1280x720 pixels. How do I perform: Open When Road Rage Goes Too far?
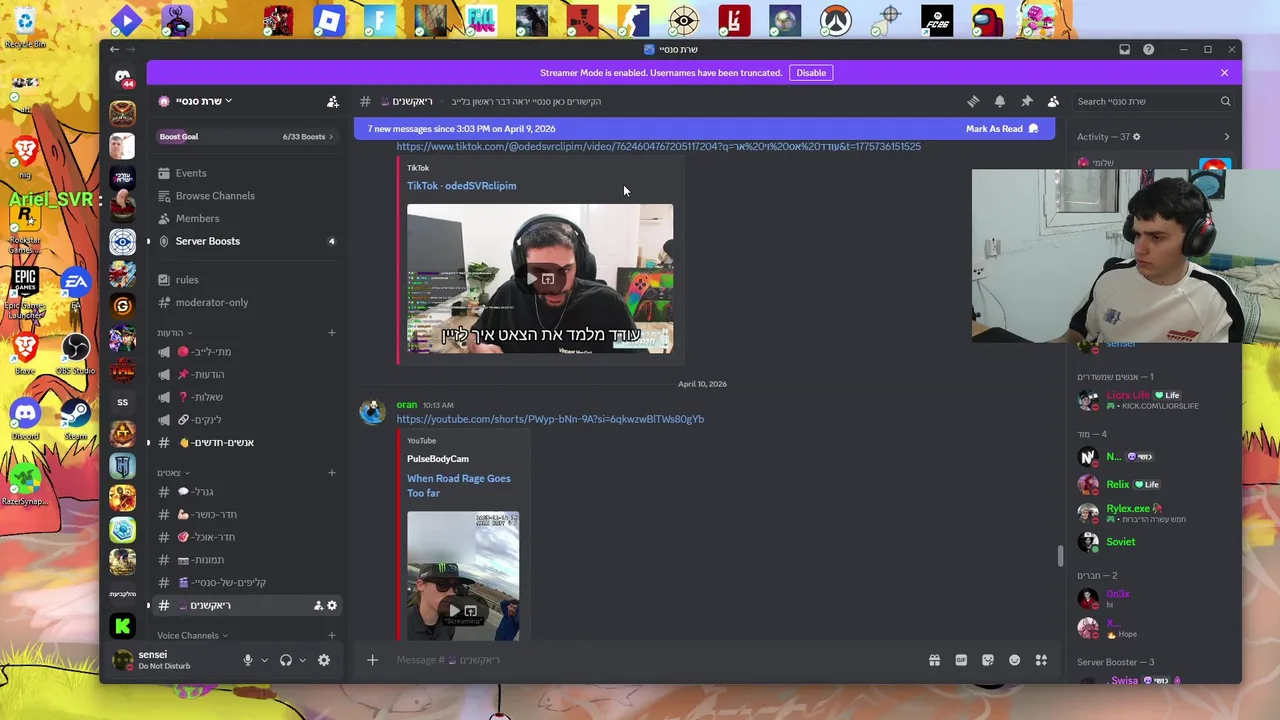pos(458,485)
